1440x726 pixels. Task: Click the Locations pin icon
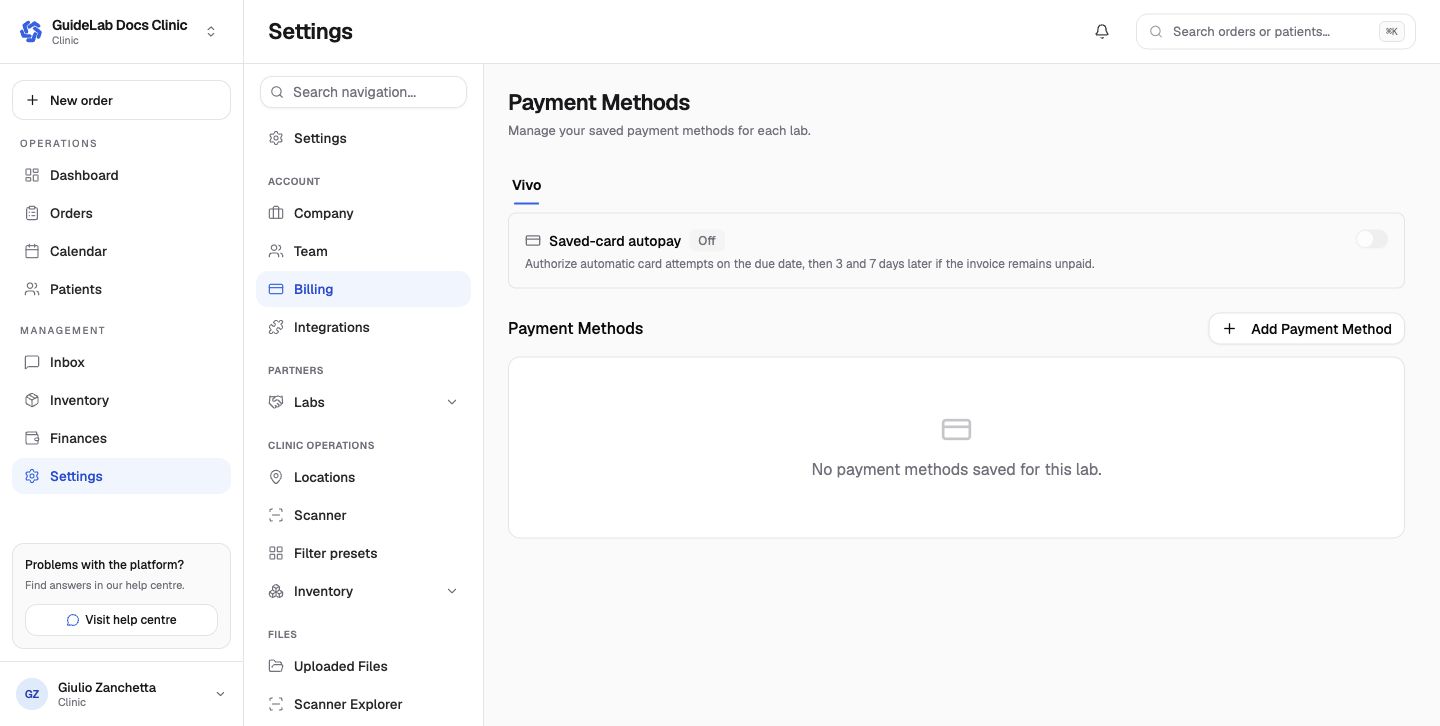(x=276, y=477)
